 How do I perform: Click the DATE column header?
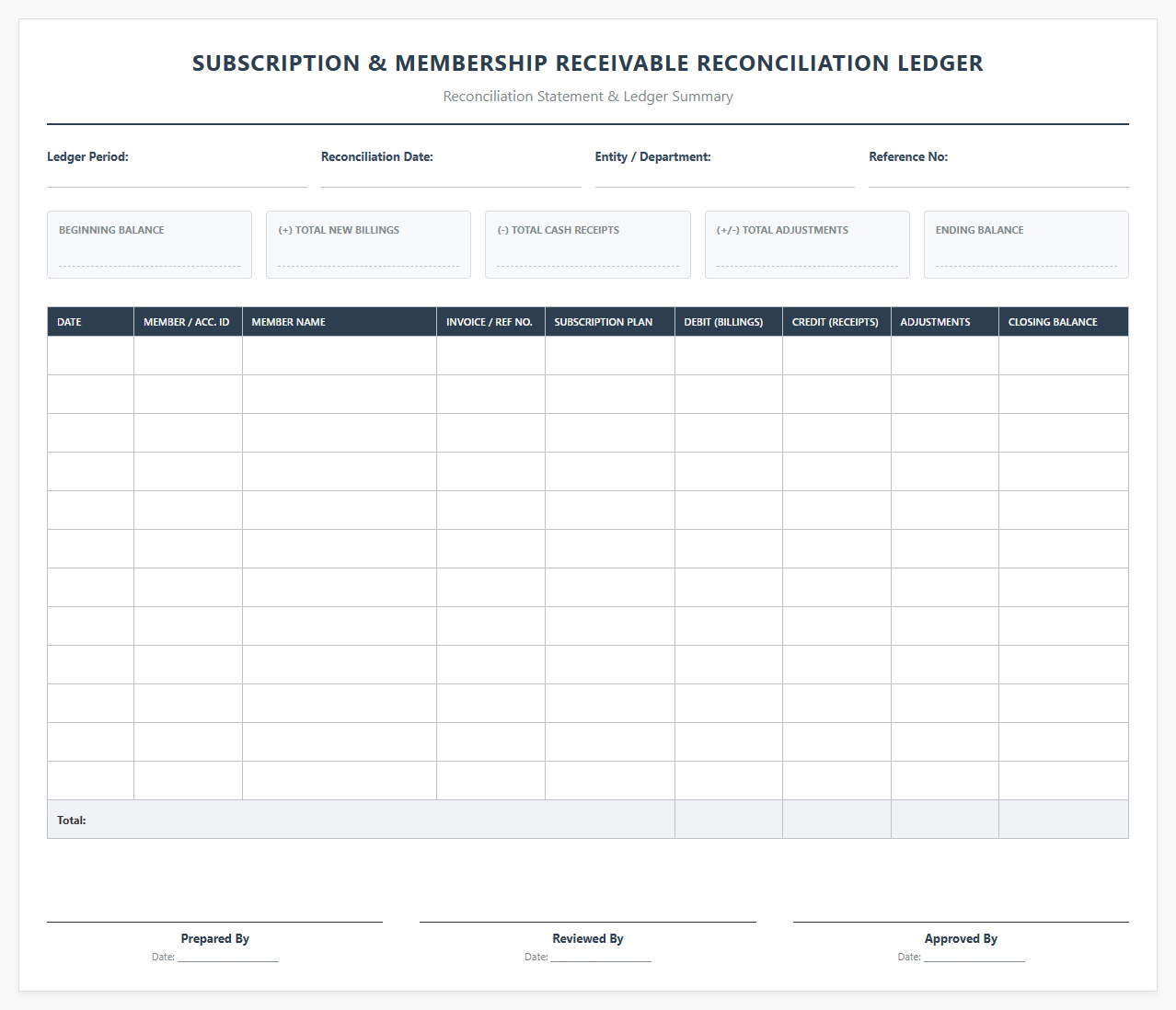pyautogui.click(x=90, y=322)
